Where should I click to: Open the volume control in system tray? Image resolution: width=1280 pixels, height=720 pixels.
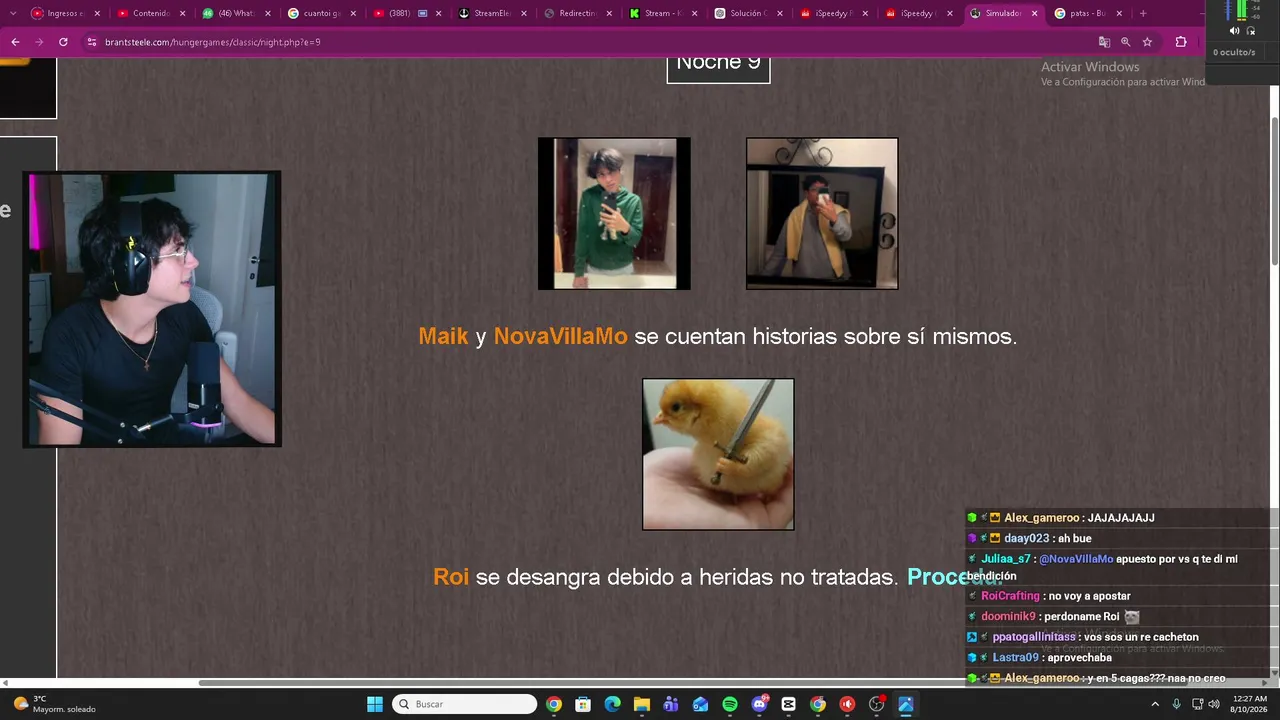(1214, 704)
